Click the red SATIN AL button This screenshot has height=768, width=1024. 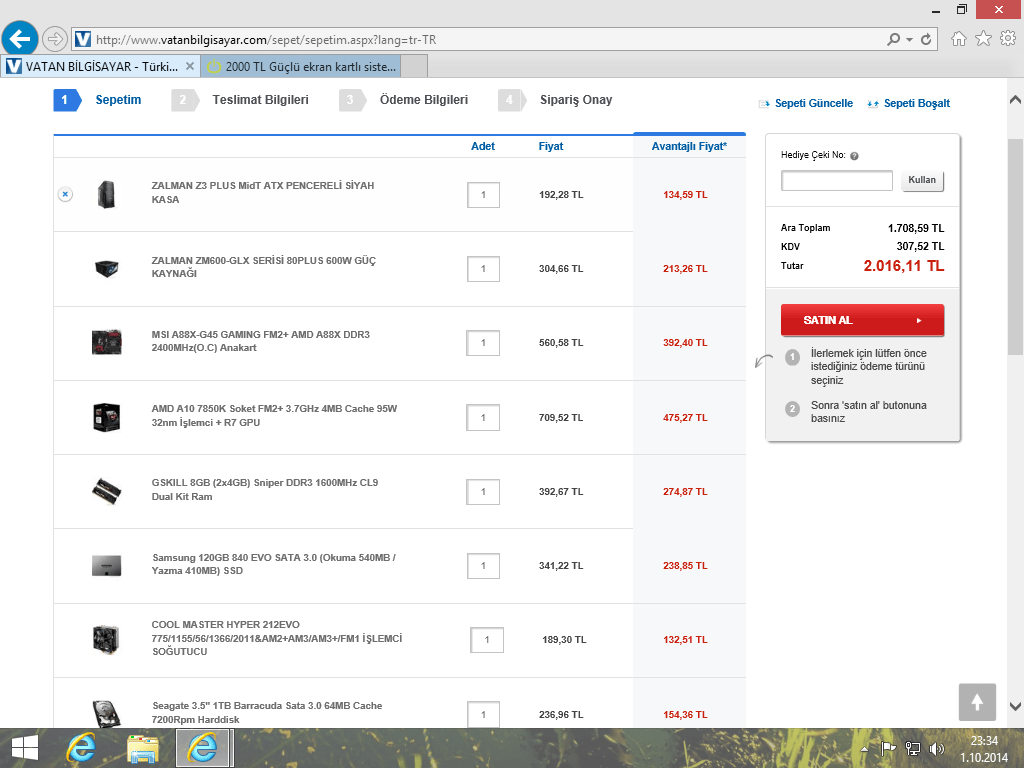(862, 320)
